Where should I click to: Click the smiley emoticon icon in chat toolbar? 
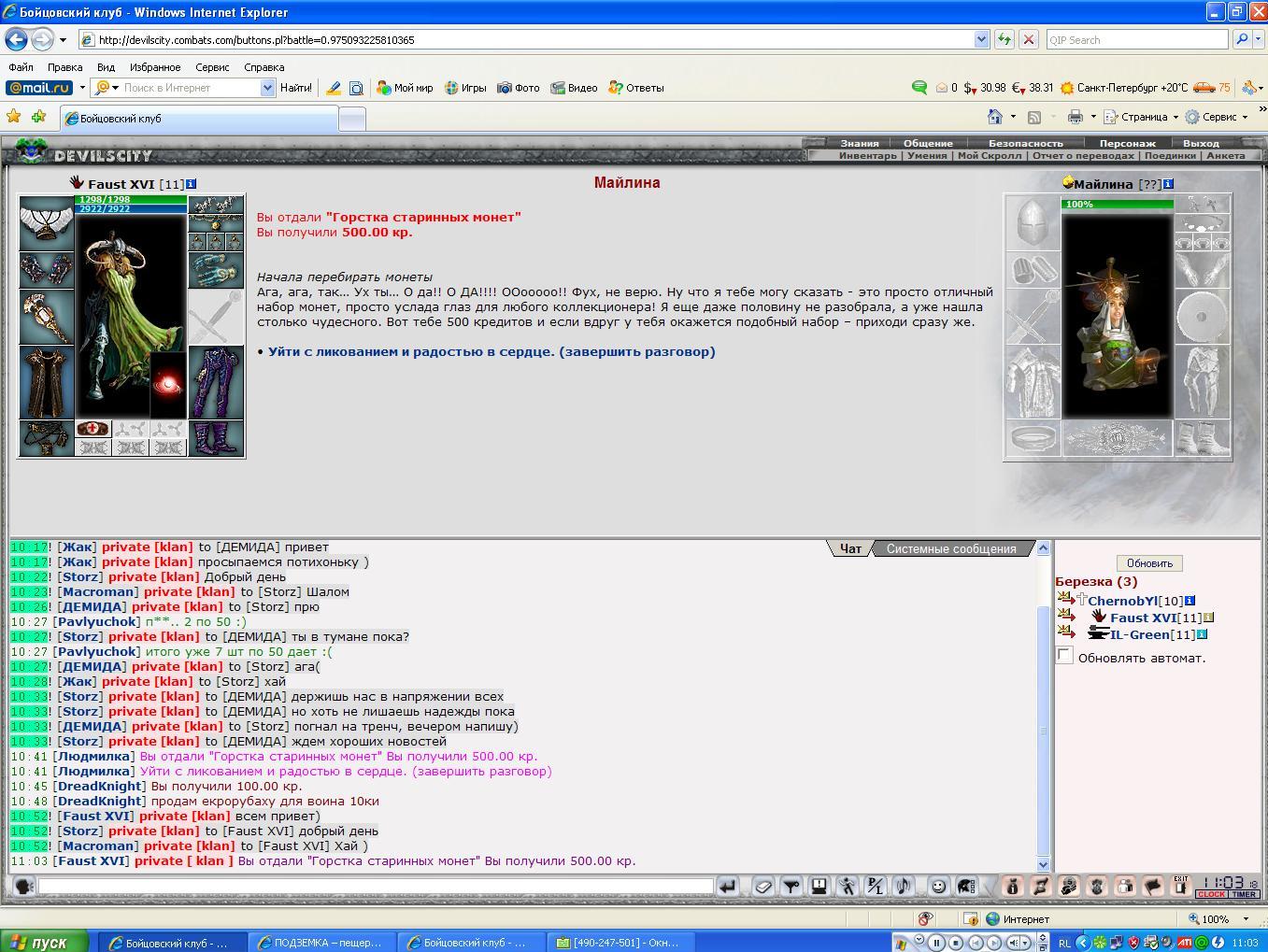(x=938, y=886)
